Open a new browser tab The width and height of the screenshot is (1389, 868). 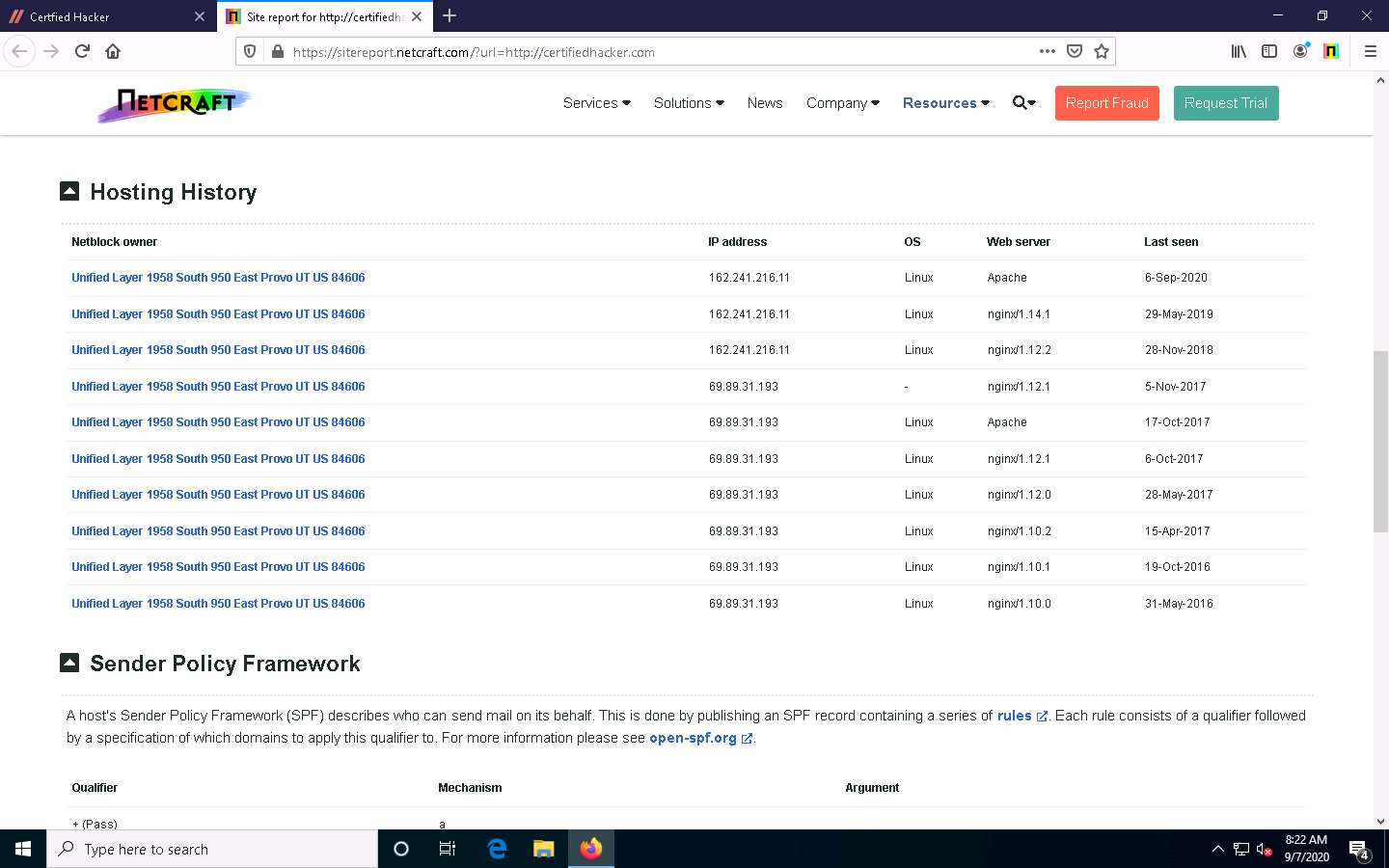pyautogui.click(x=449, y=15)
